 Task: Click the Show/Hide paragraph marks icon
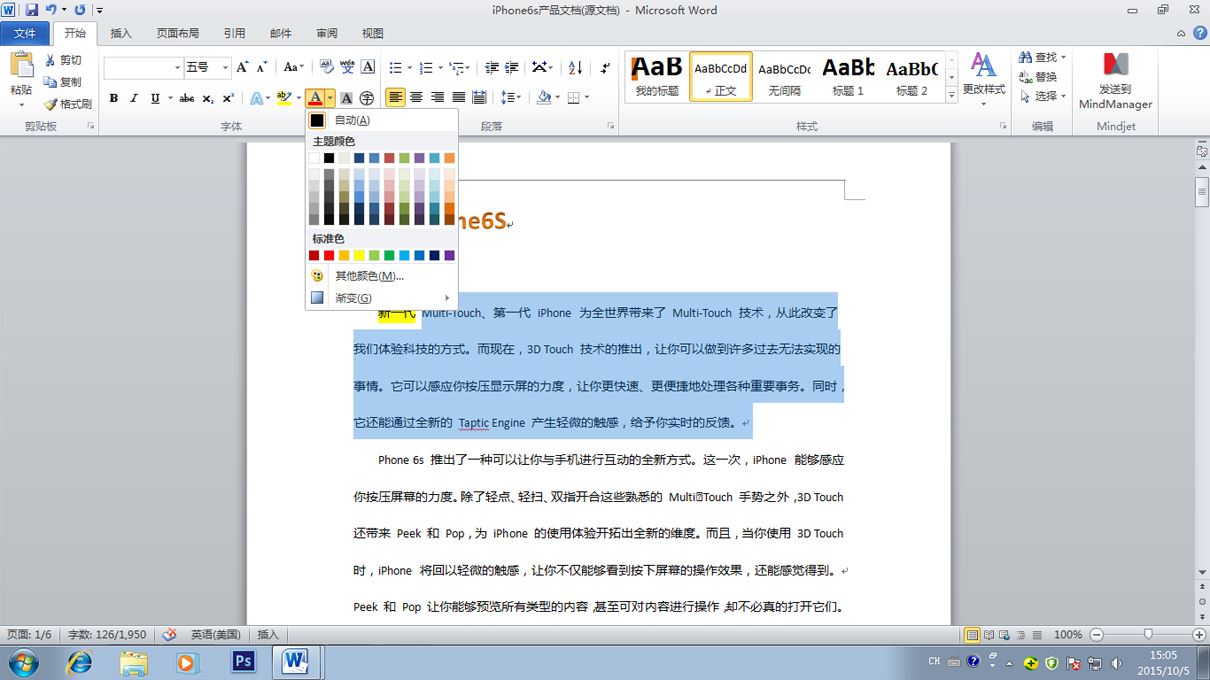coord(606,68)
